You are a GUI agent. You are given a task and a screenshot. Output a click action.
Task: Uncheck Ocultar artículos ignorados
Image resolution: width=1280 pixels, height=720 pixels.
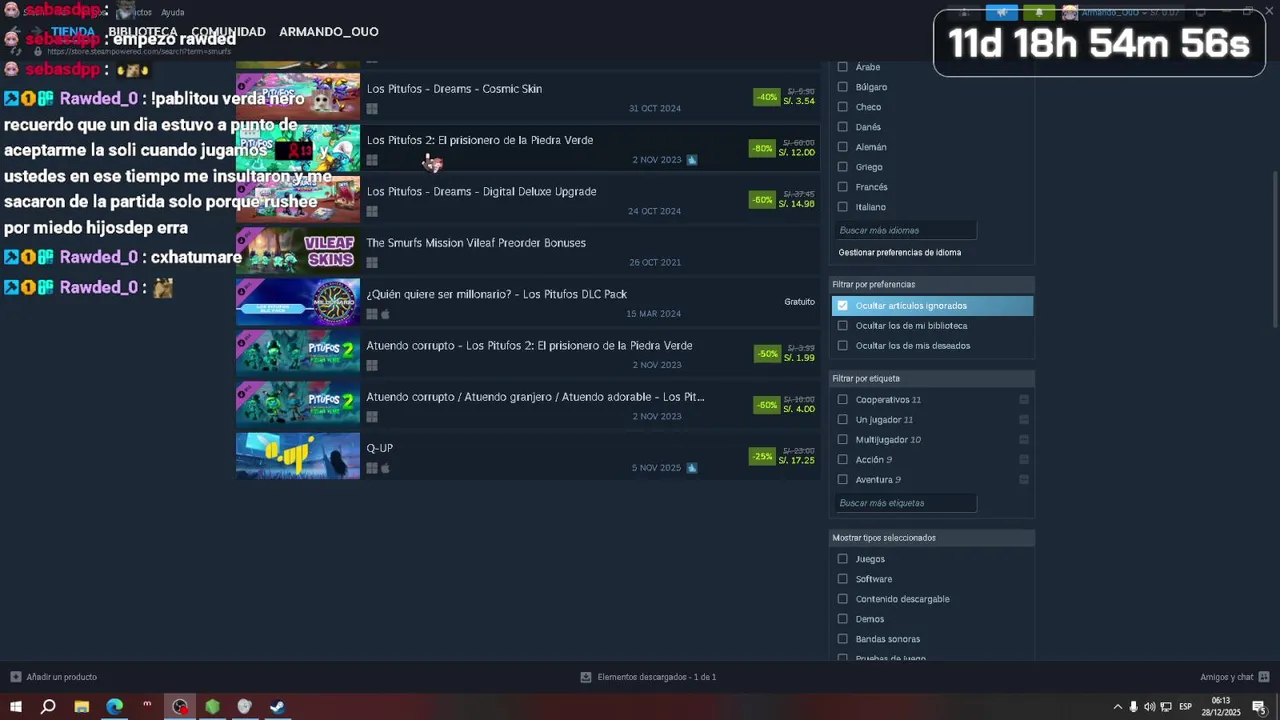click(x=842, y=306)
